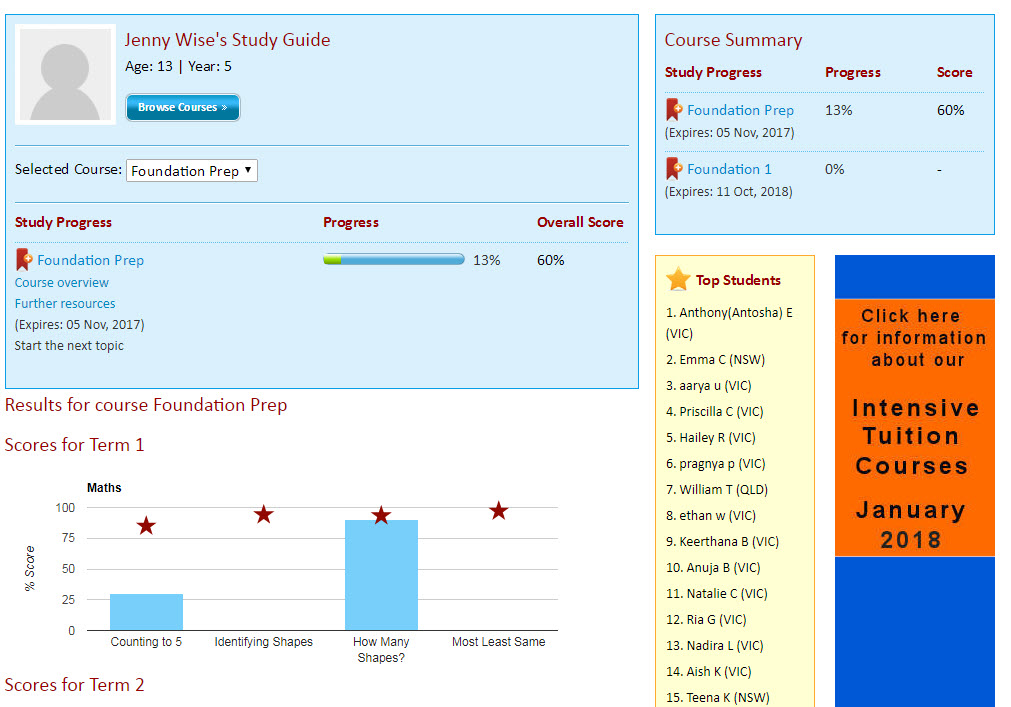Click the red star above Identifying Shapes
The height and width of the screenshot is (707, 1011).
click(x=263, y=514)
